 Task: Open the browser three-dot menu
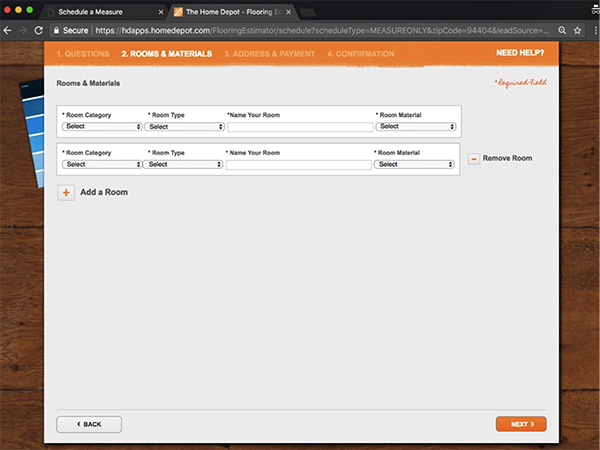pos(596,31)
